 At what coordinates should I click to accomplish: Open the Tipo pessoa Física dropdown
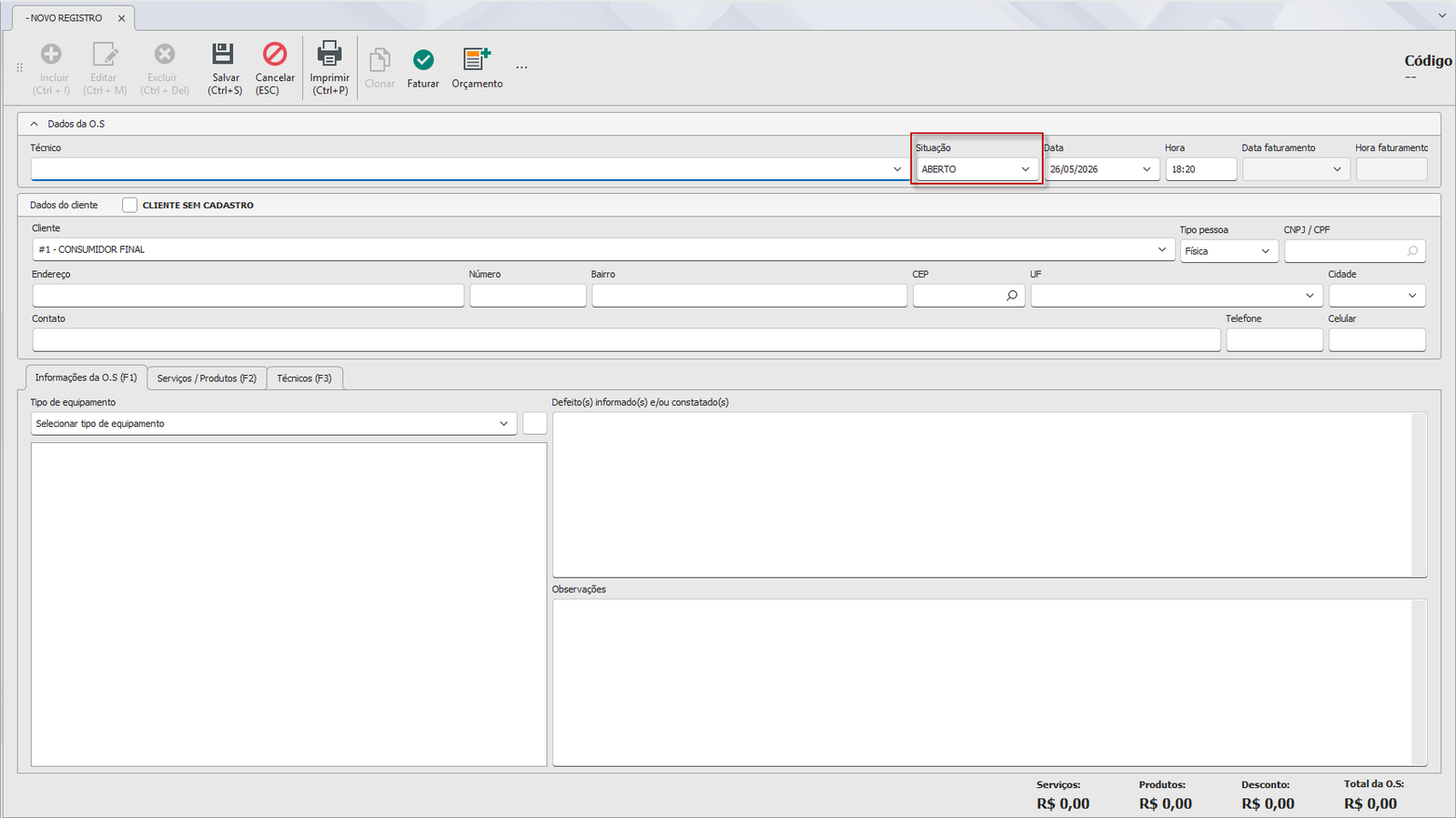[1265, 251]
